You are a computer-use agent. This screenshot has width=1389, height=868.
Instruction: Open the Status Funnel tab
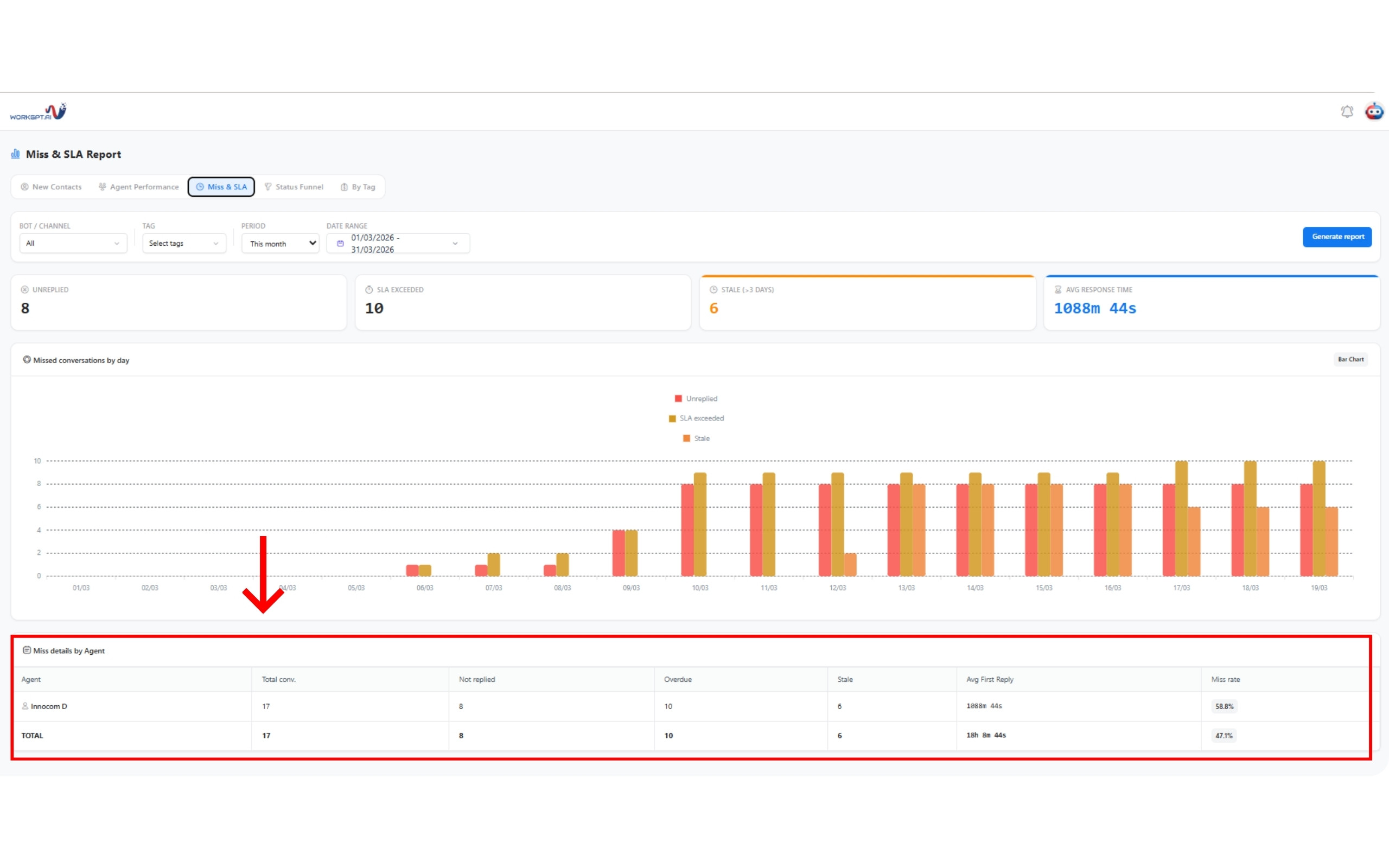(294, 187)
